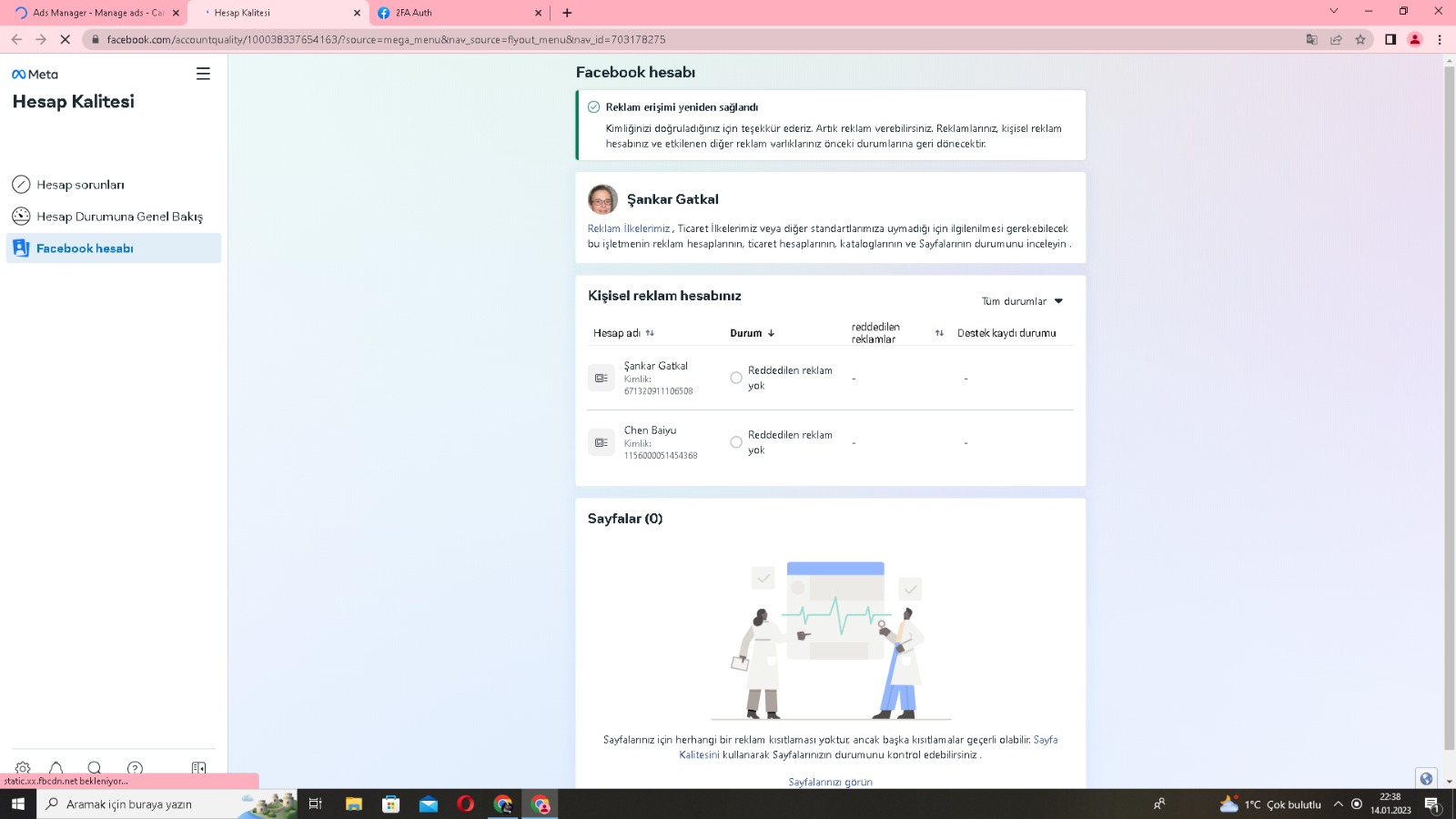Screen dimensions: 1456x819
Task: Select Facebook hesabı sidebar item
Action: click(x=114, y=248)
